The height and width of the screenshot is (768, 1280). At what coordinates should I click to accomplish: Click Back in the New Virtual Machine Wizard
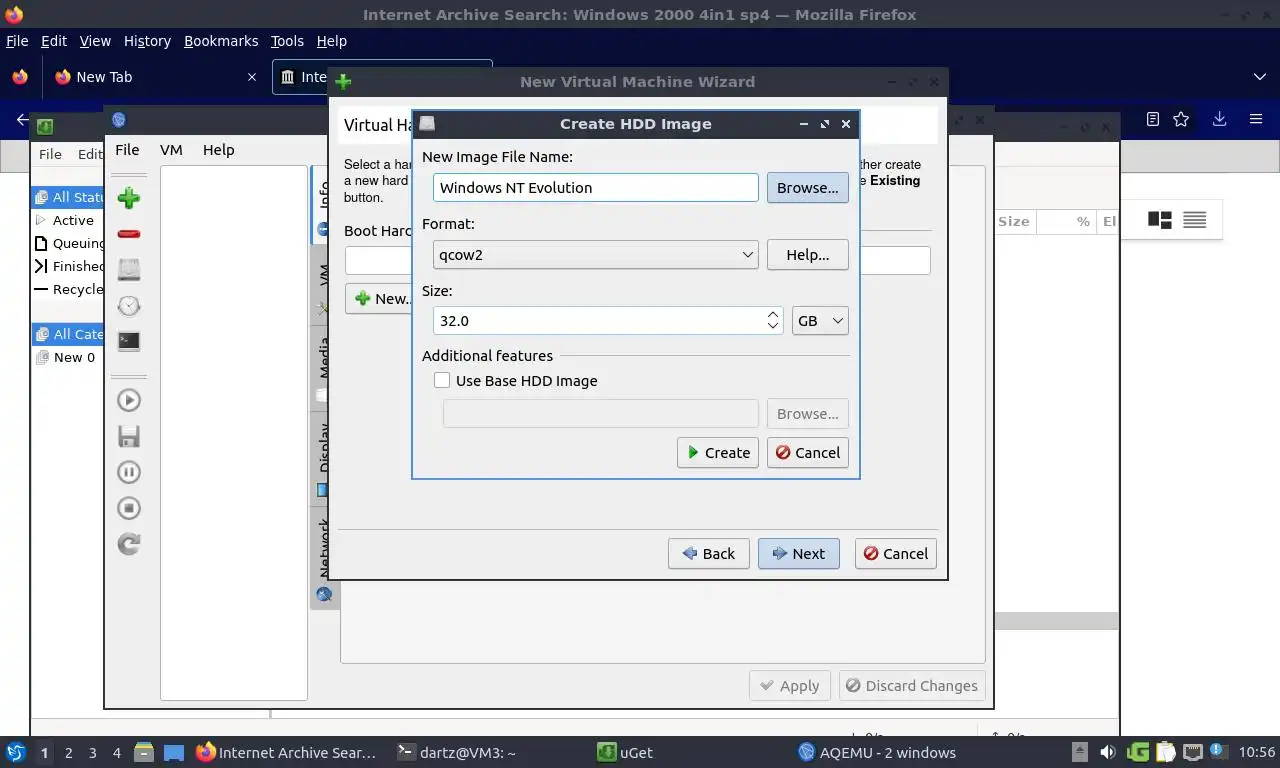(709, 553)
